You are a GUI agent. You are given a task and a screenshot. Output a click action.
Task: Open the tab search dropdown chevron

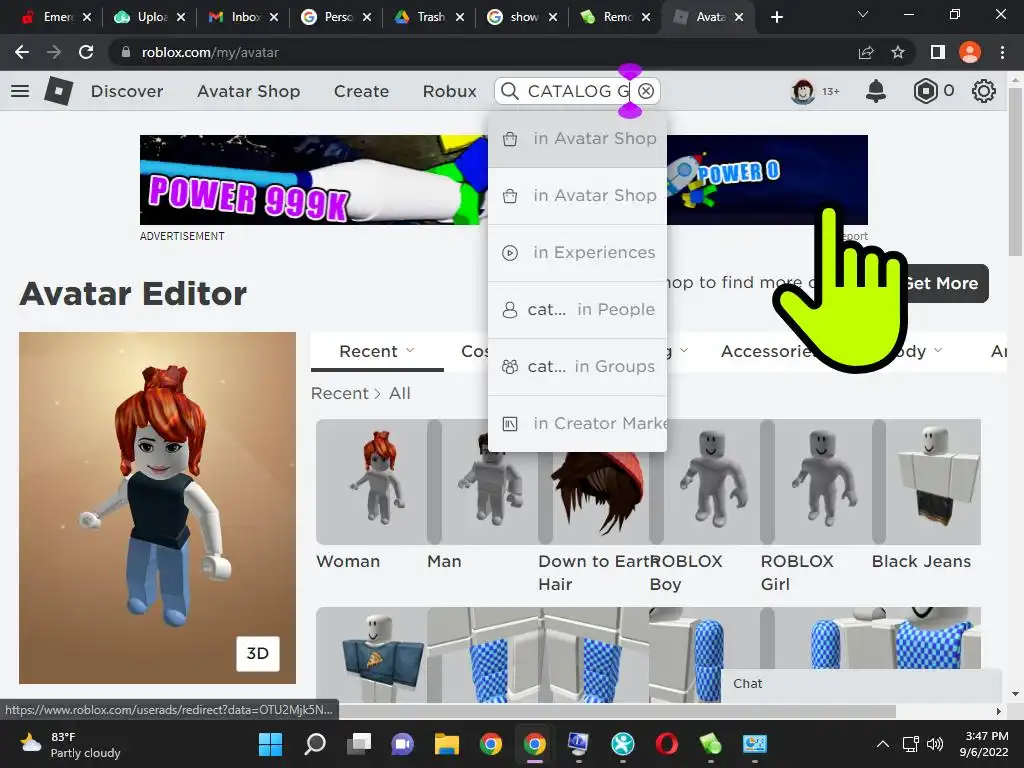(863, 14)
